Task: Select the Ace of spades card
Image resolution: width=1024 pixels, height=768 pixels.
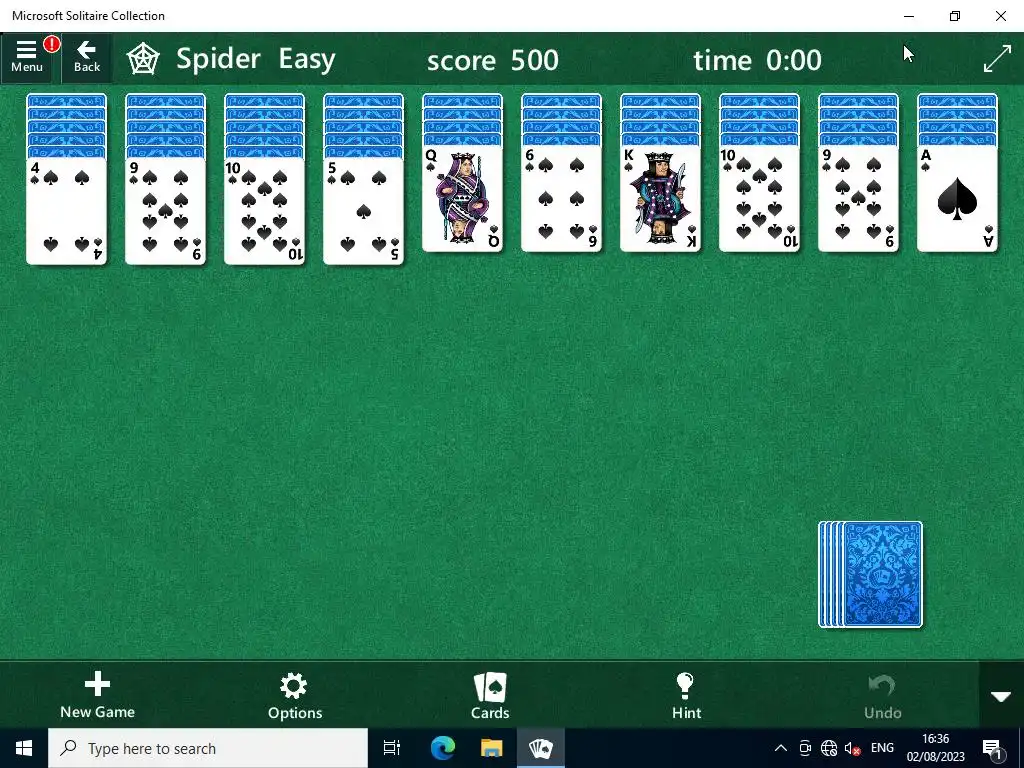Action: (957, 199)
